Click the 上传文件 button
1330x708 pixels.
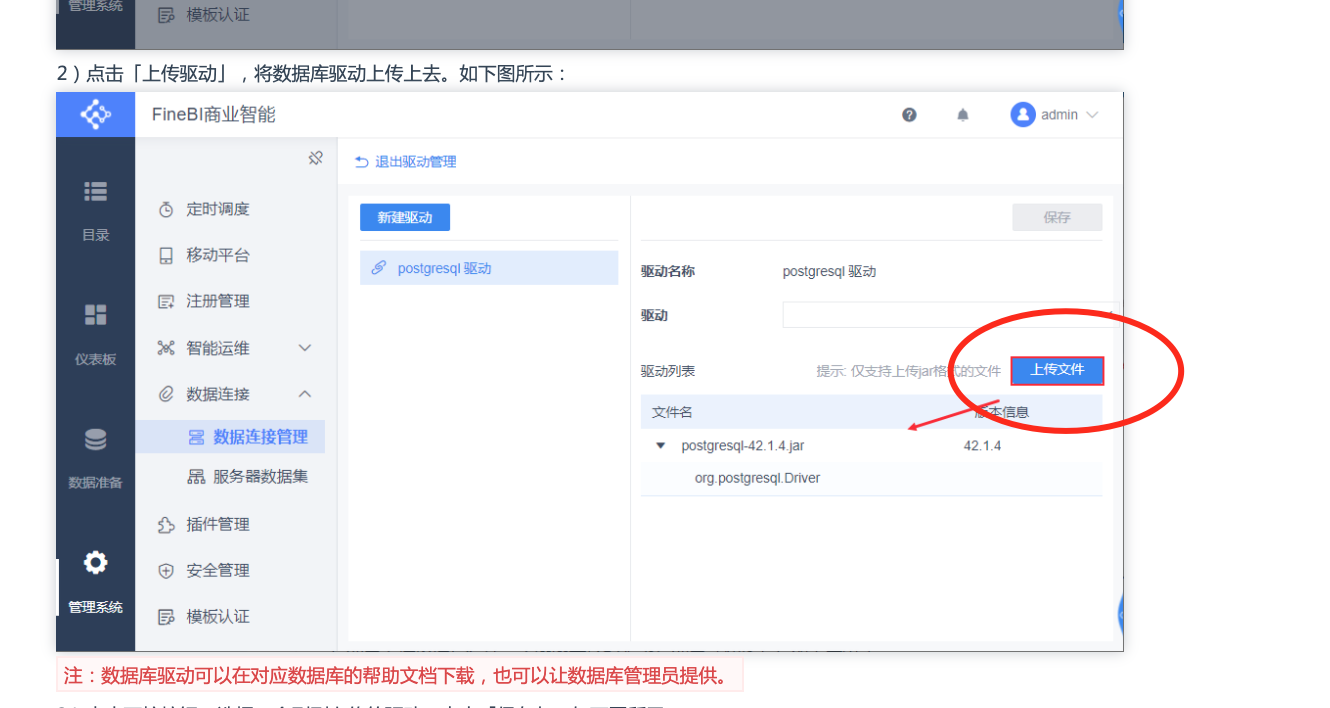pos(1057,370)
